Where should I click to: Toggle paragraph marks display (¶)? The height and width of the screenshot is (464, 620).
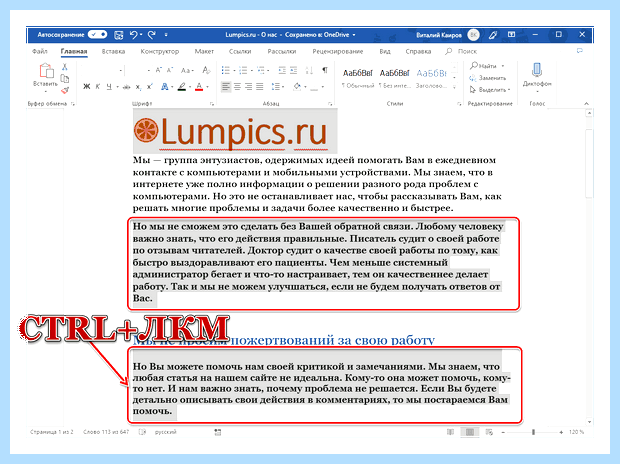click(325, 70)
